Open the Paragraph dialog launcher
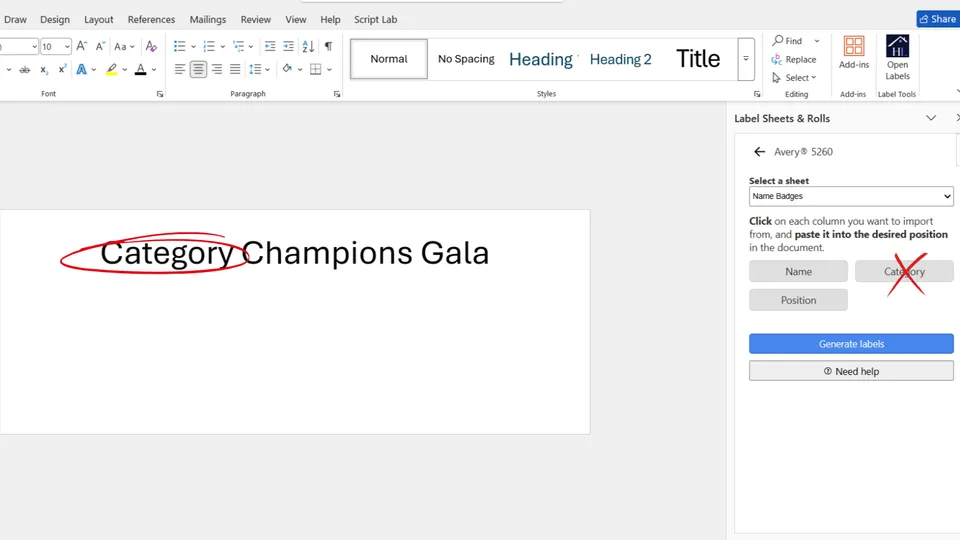960x540 pixels. (337, 94)
